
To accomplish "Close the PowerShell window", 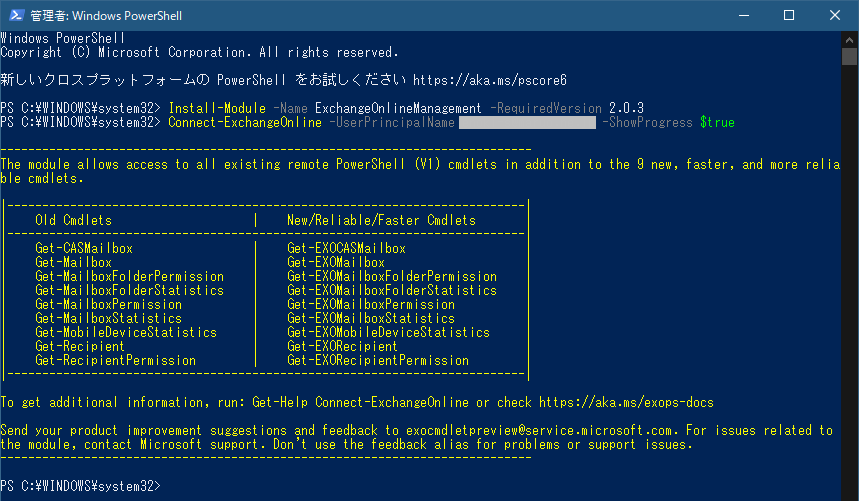I will point(834,15).
